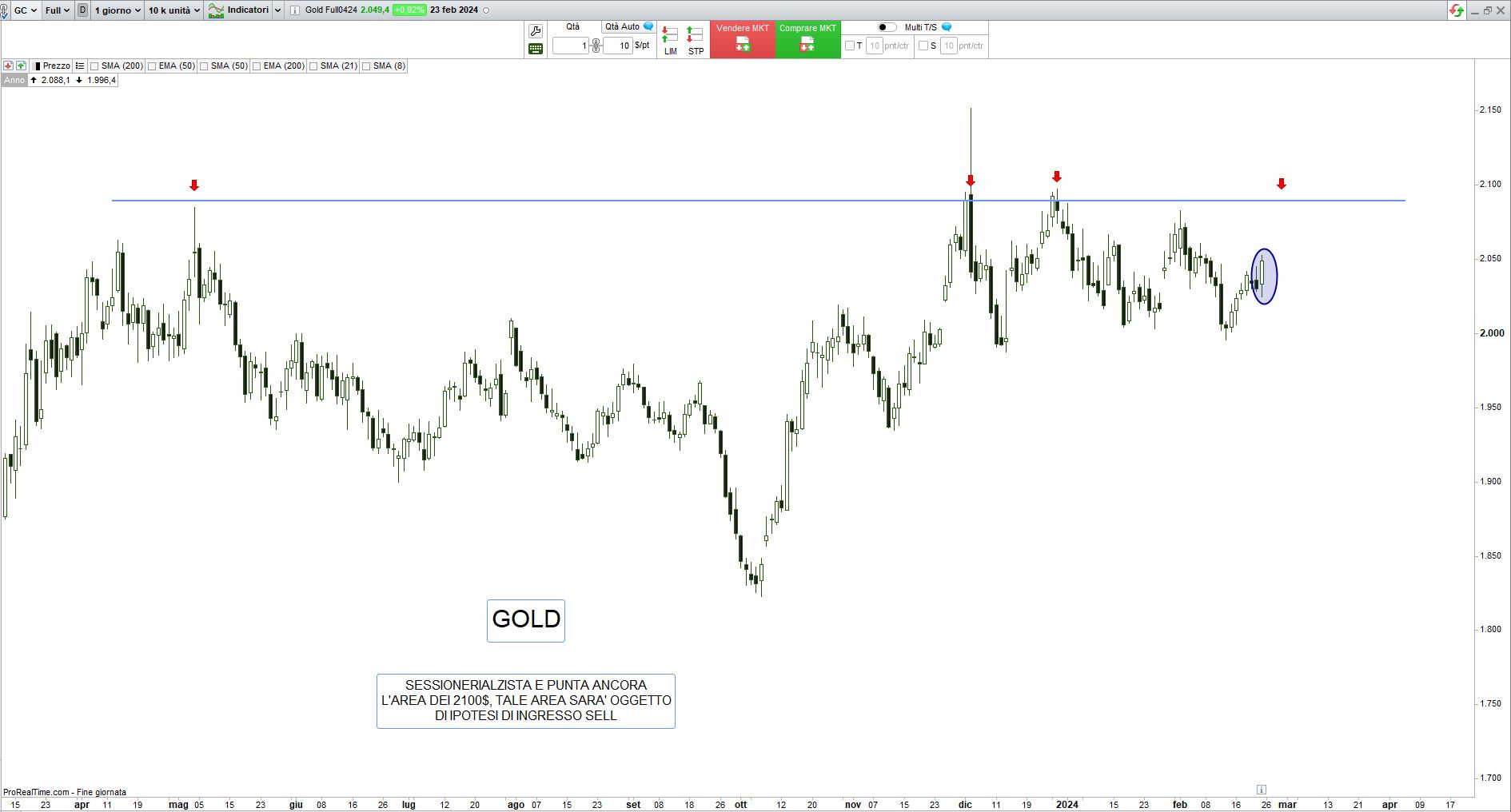Open the Indicatori menu
1511x812 pixels.
(245, 10)
